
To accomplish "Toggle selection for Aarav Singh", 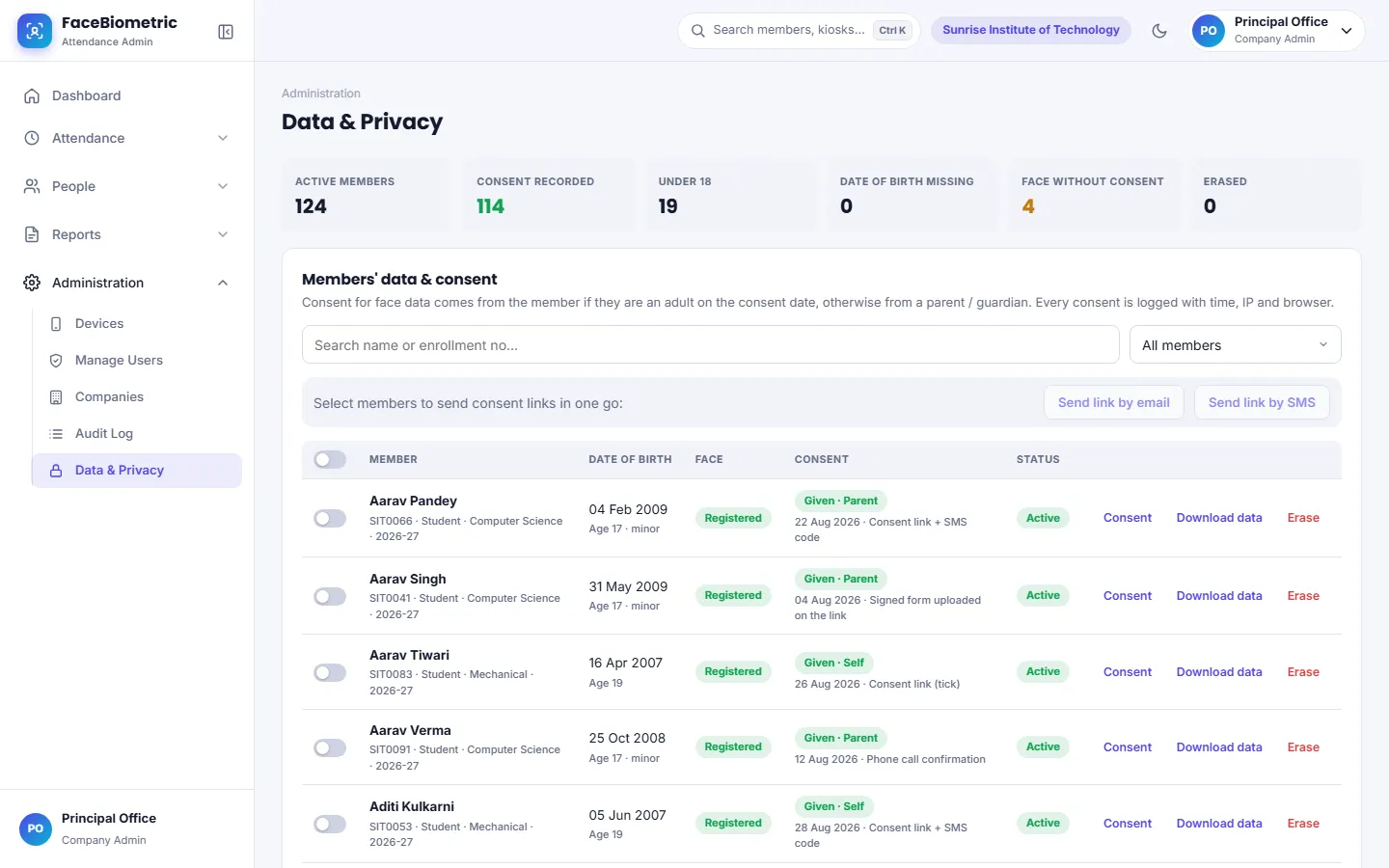I will 330,597.
